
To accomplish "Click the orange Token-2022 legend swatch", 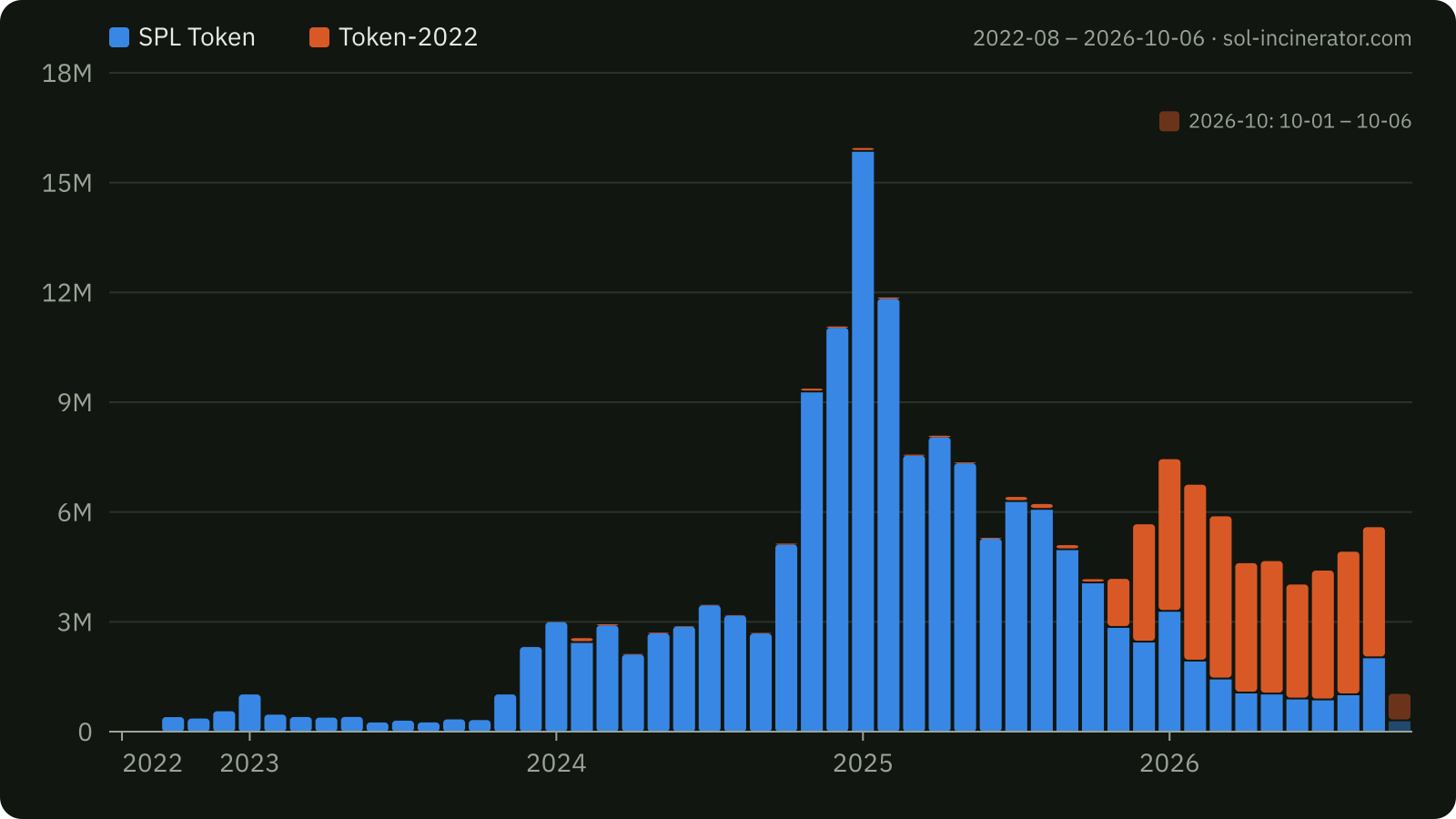I will 319,37.
